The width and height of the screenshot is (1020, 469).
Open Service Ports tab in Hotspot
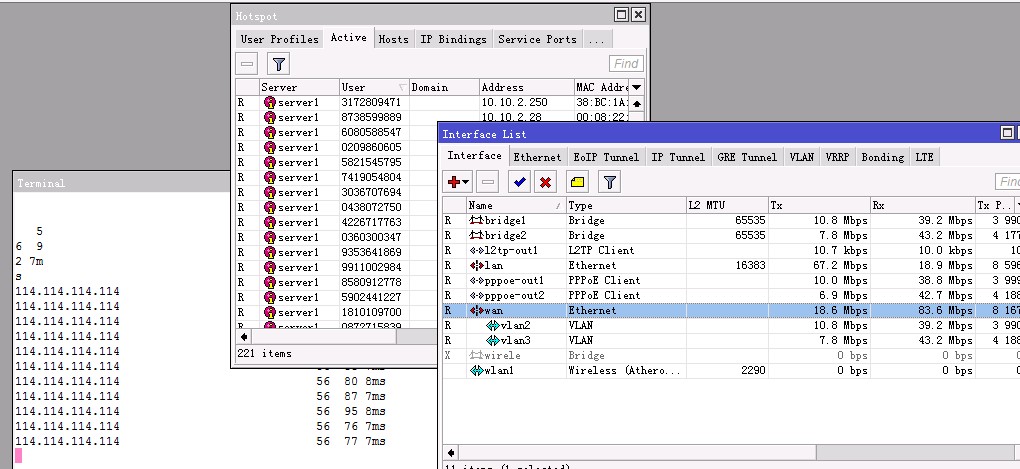click(537, 39)
